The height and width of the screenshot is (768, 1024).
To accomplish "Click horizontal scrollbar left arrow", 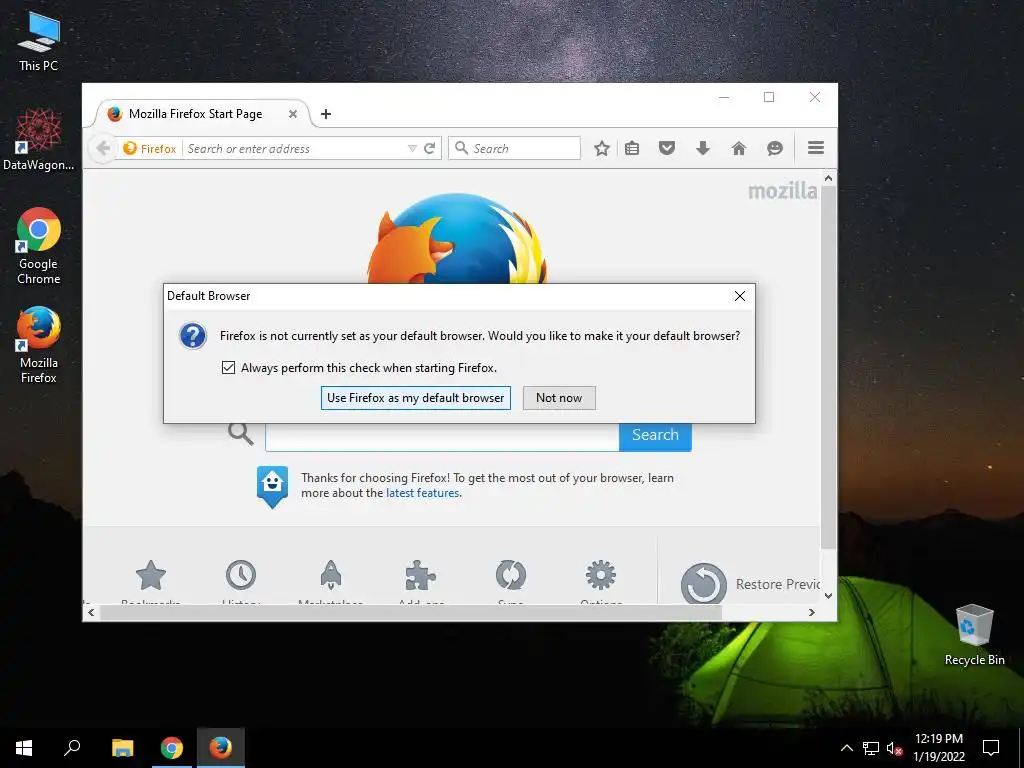I will 91,613.
